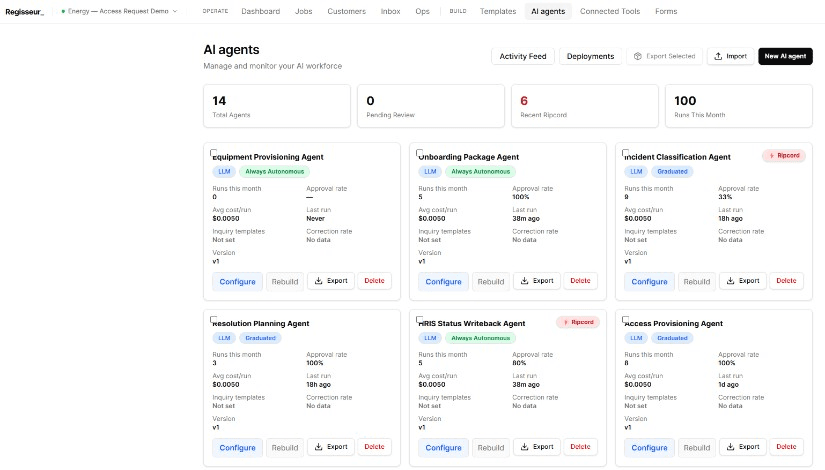The image size is (825, 470).
Task: Click Ripcord badge on Incident Classification Agent
Action: click(784, 156)
